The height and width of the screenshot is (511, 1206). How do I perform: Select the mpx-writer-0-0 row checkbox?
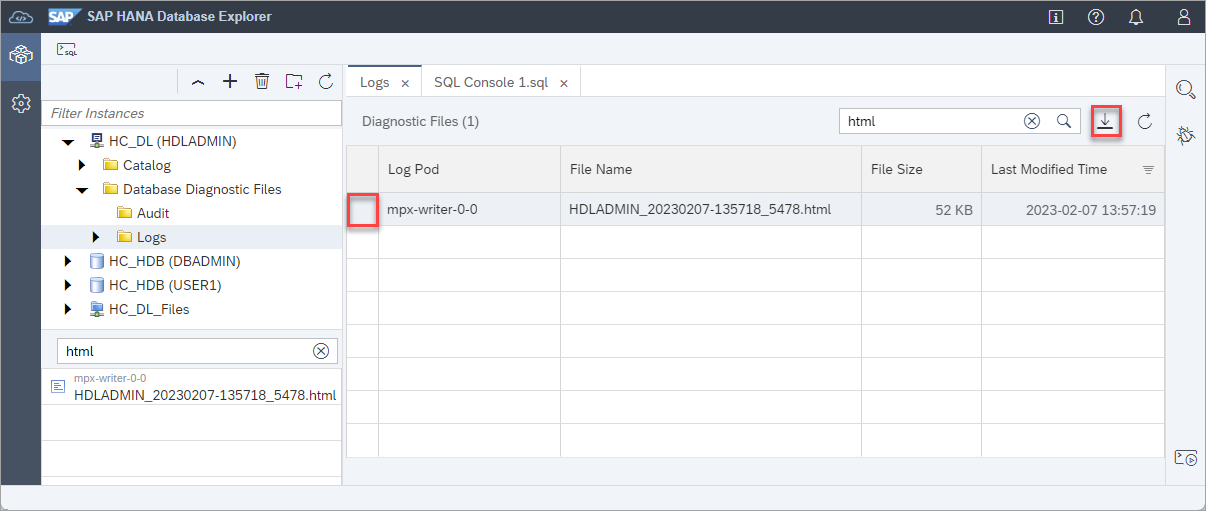click(x=362, y=210)
